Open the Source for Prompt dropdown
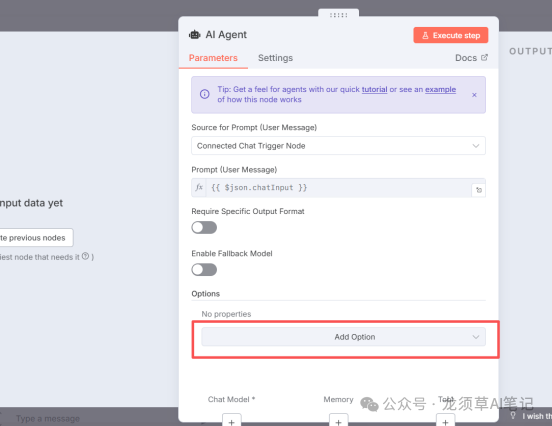This screenshot has height=426, width=552. pyautogui.click(x=338, y=145)
